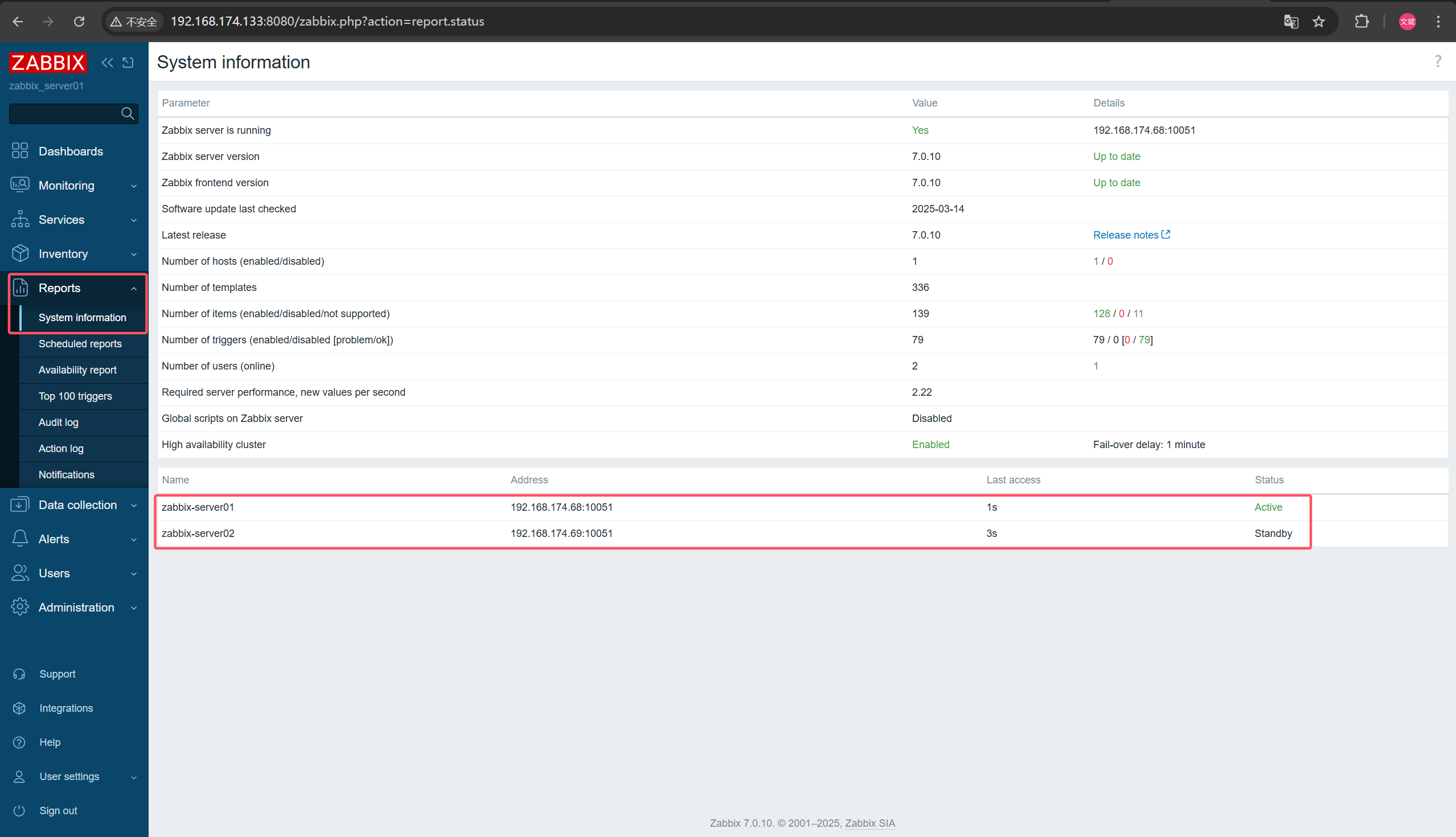Click the insecure site warning badge
1456x837 pixels.
pyautogui.click(x=134, y=21)
